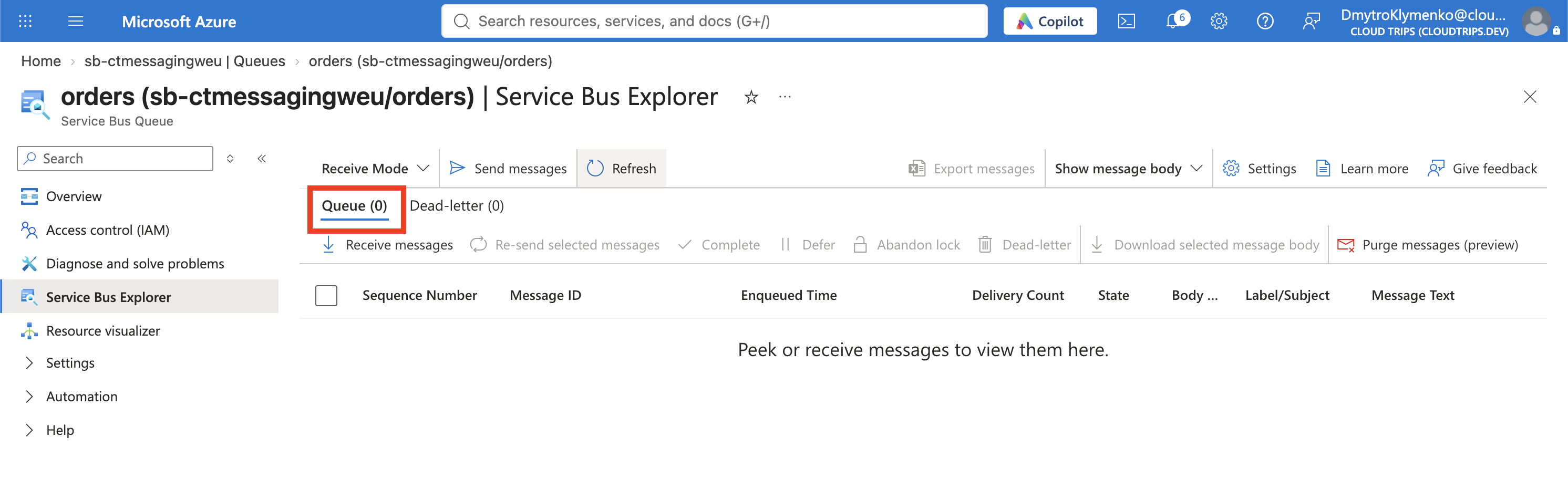The width and height of the screenshot is (1568, 479).
Task: Open the help question mark icon
Action: point(1265,22)
